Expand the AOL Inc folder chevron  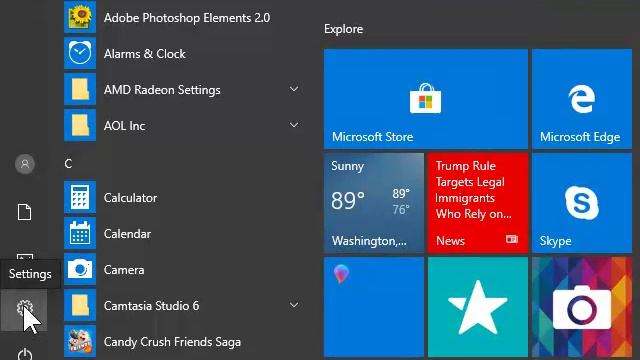[294, 125]
